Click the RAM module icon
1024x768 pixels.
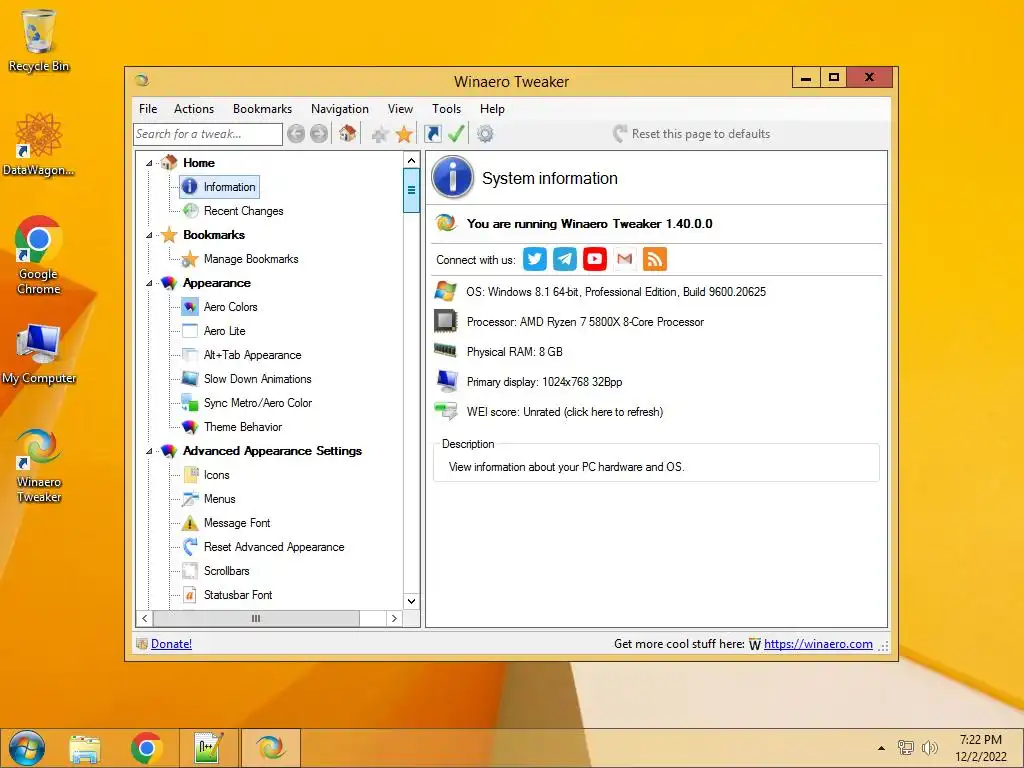(445, 351)
